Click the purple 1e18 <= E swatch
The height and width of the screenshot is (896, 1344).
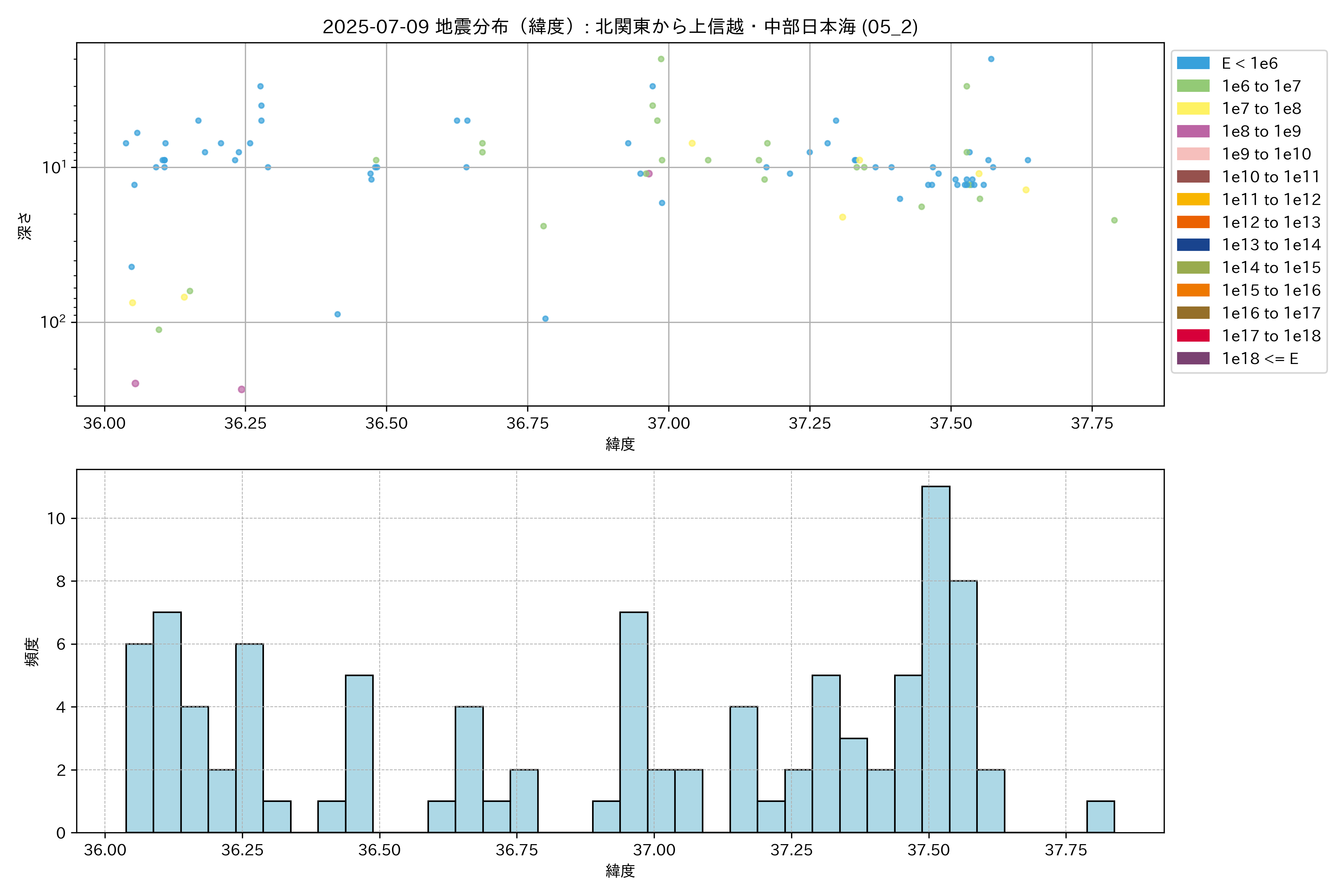1192,358
